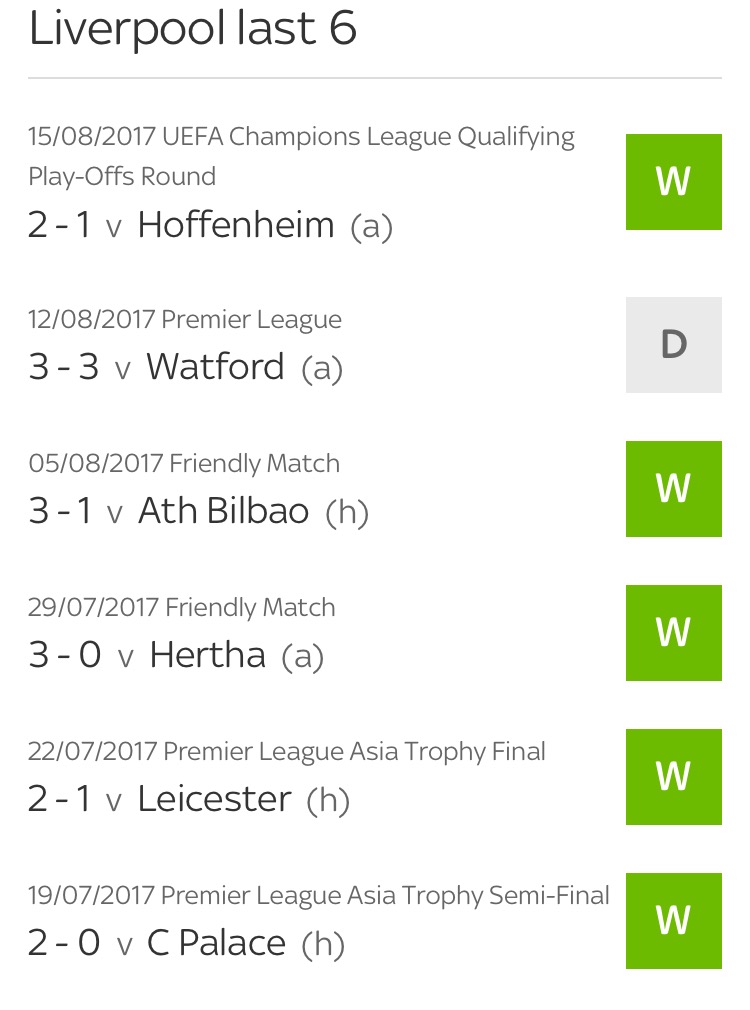Select the 22/07/2017 Asia Trophy Final label

[287, 752]
